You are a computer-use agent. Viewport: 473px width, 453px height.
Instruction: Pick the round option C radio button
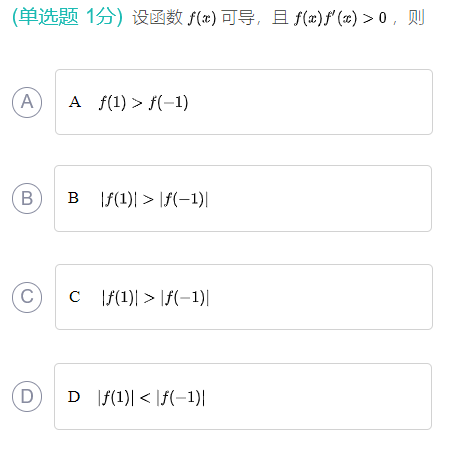pos(27,297)
